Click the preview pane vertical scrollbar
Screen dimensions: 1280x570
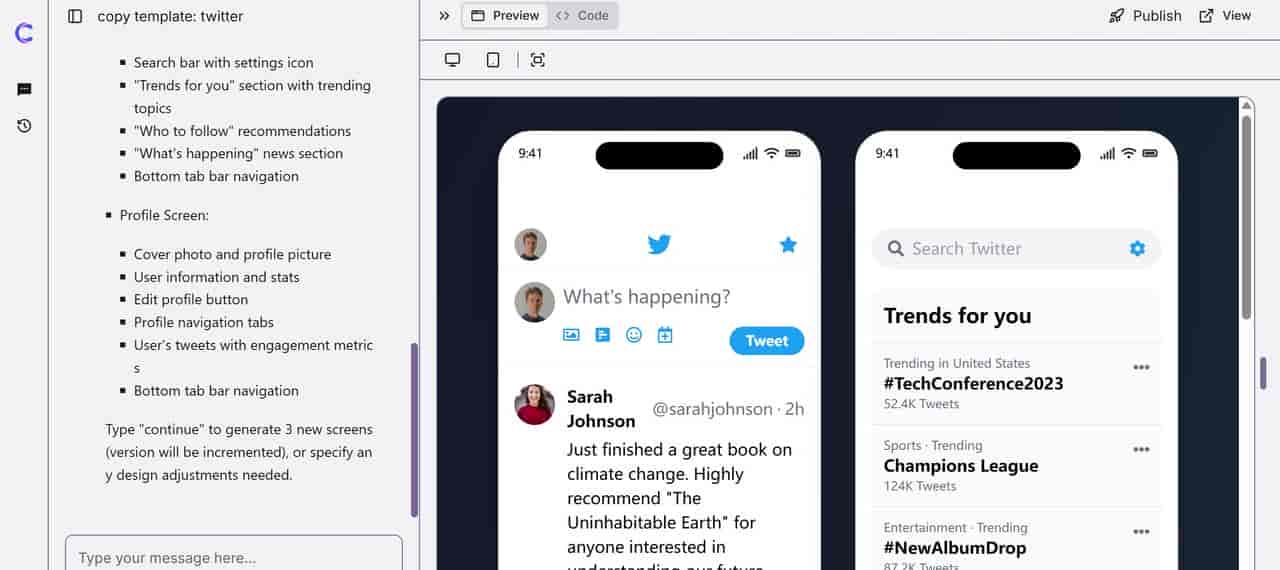click(1246, 217)
